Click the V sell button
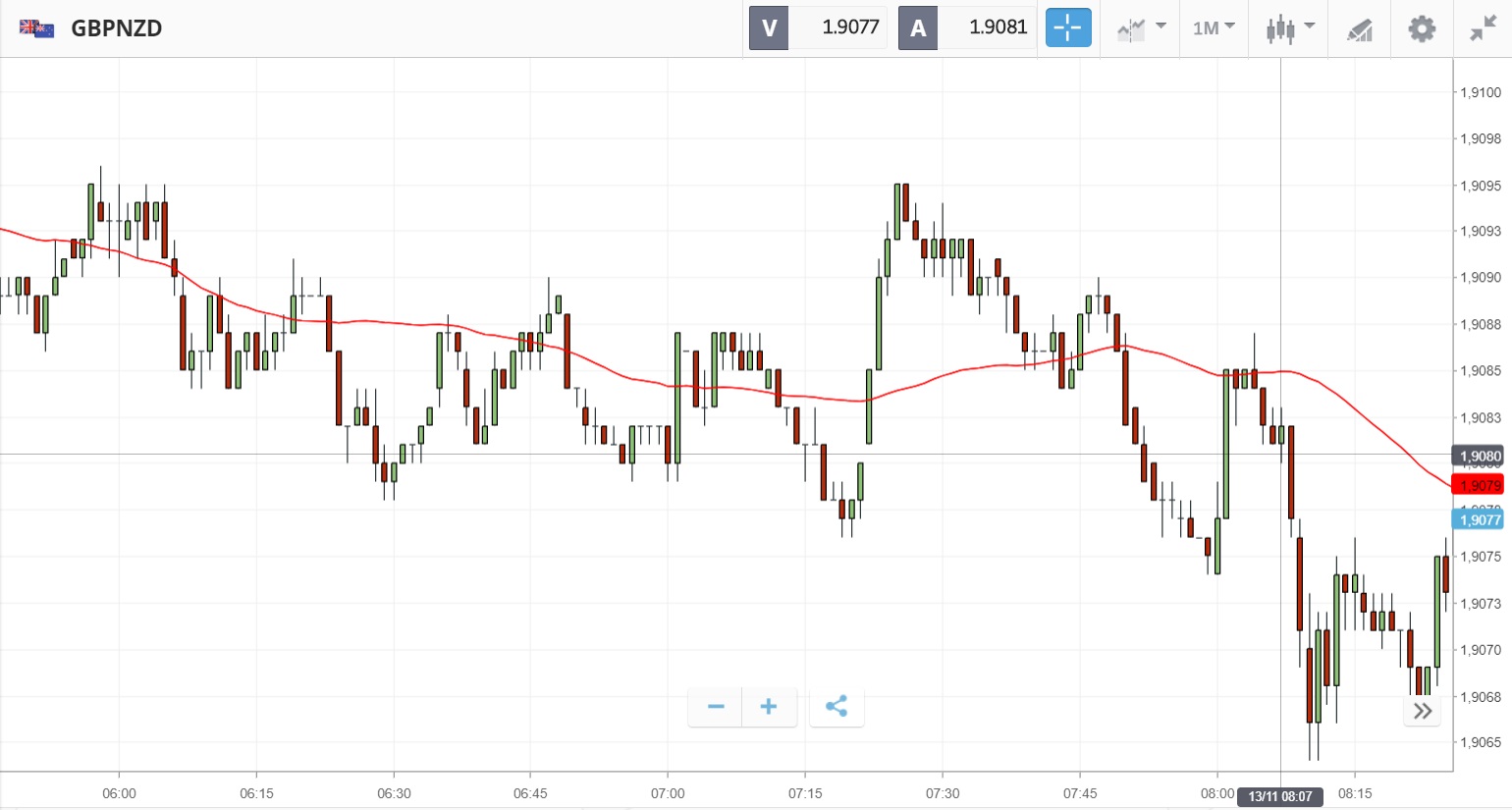1512x810 pixels. tap(769, 28)
